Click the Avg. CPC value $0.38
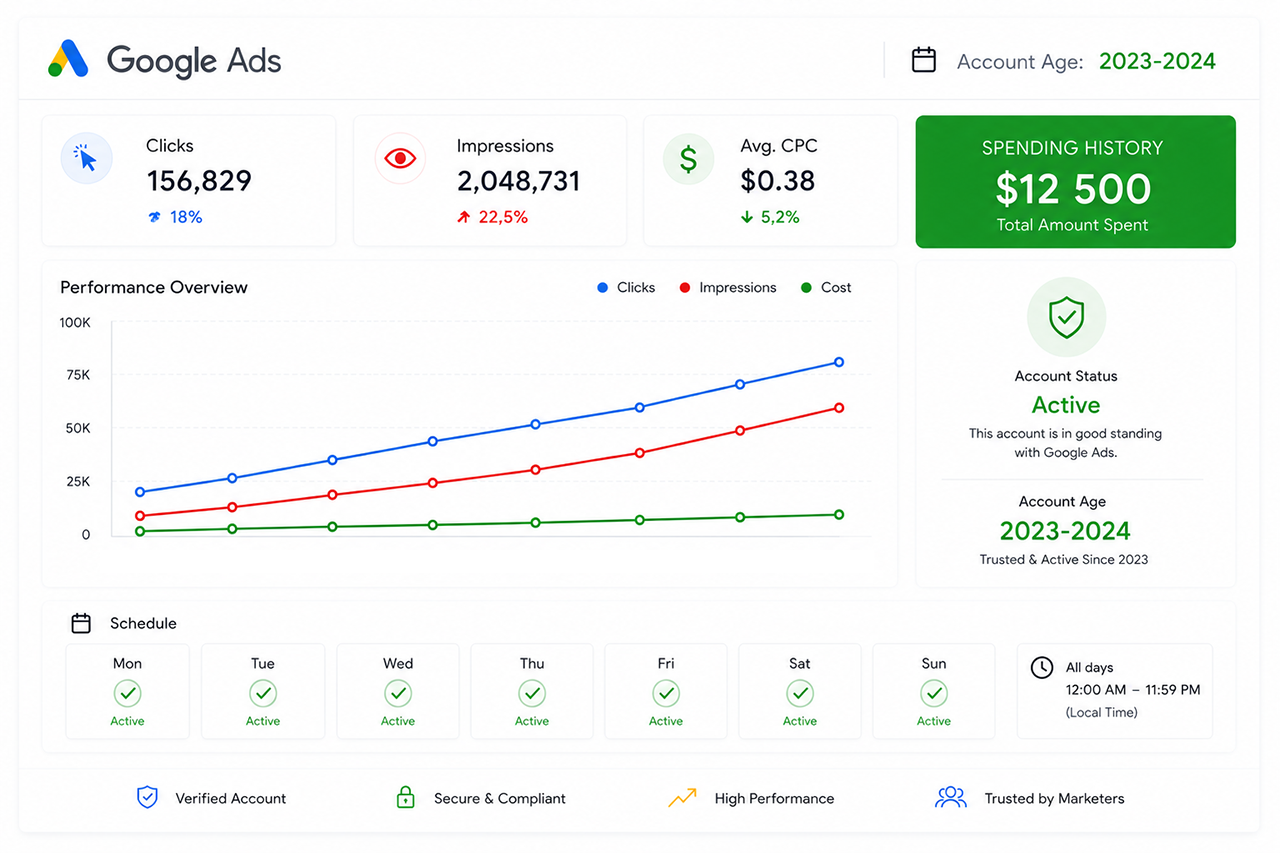This screenshot has height=853, width=1280. [778, 181]
